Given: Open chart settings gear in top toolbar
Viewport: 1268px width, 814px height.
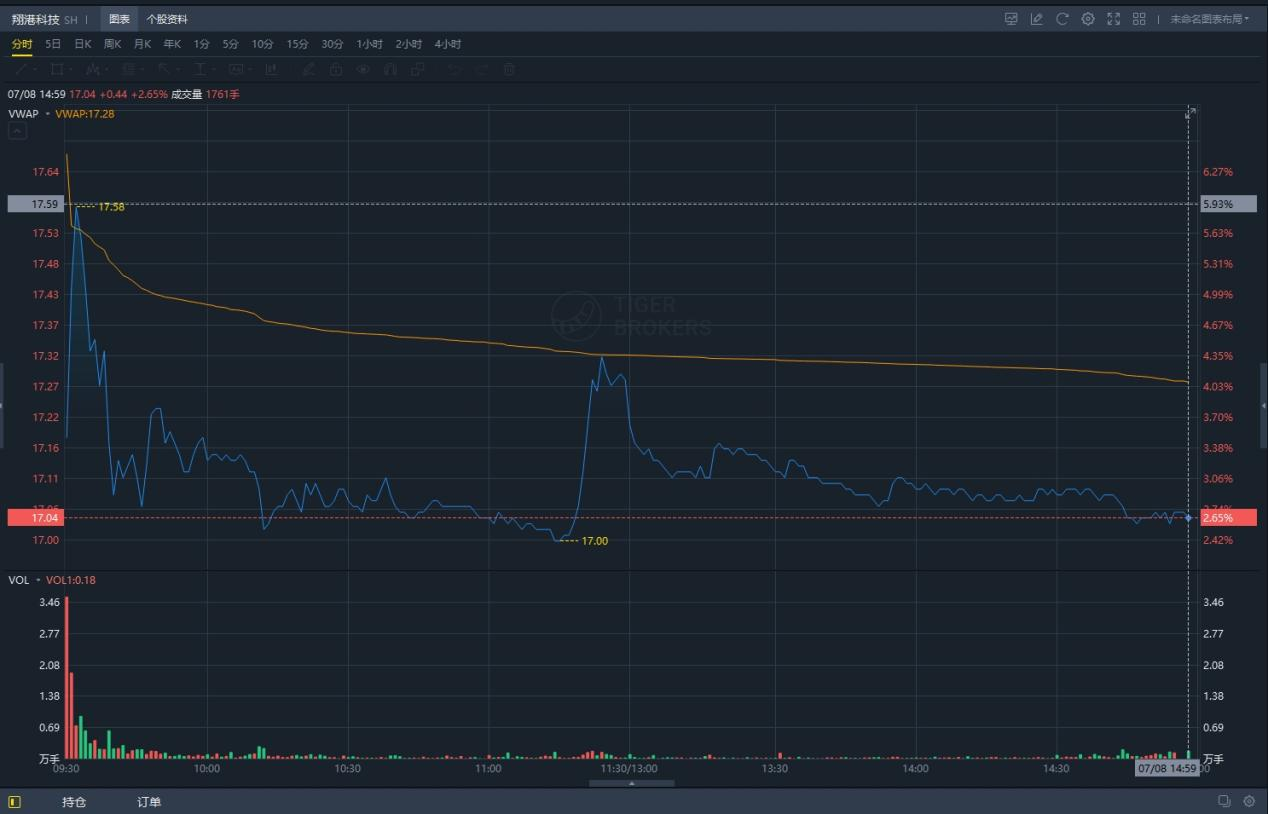Looking at the screenshot, I should 1088,19.
